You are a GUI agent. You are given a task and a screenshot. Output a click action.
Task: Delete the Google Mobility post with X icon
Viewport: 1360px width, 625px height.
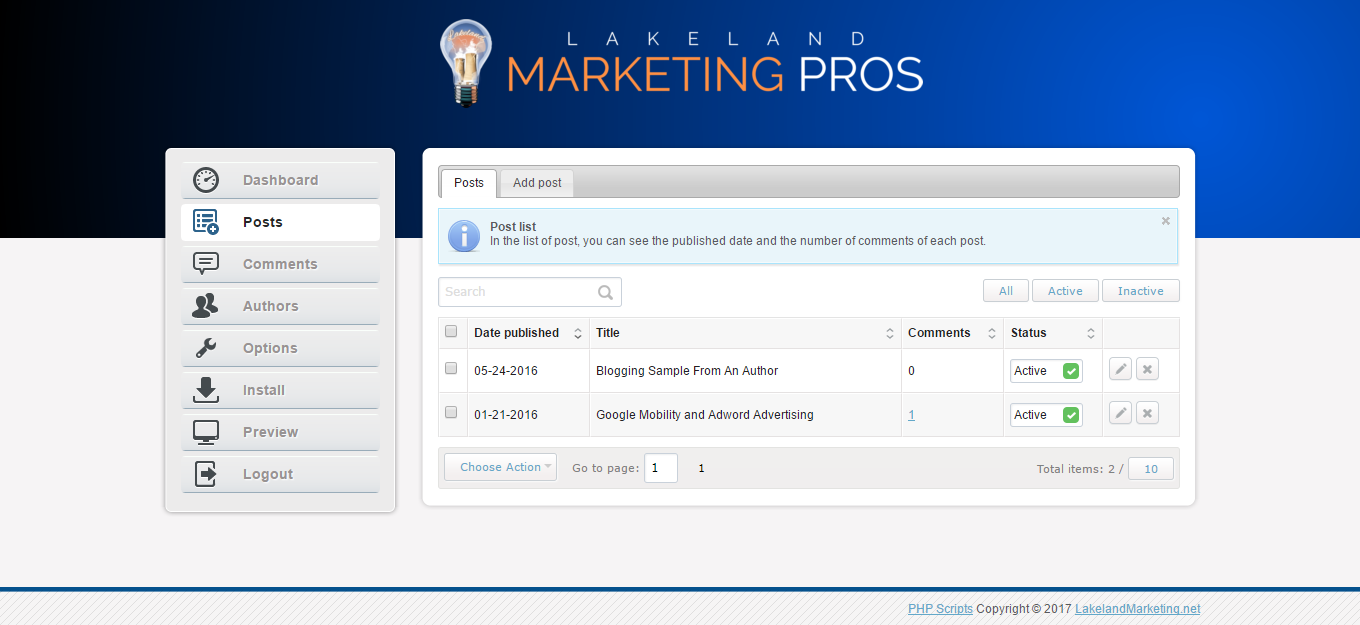tap(1147, 414)
